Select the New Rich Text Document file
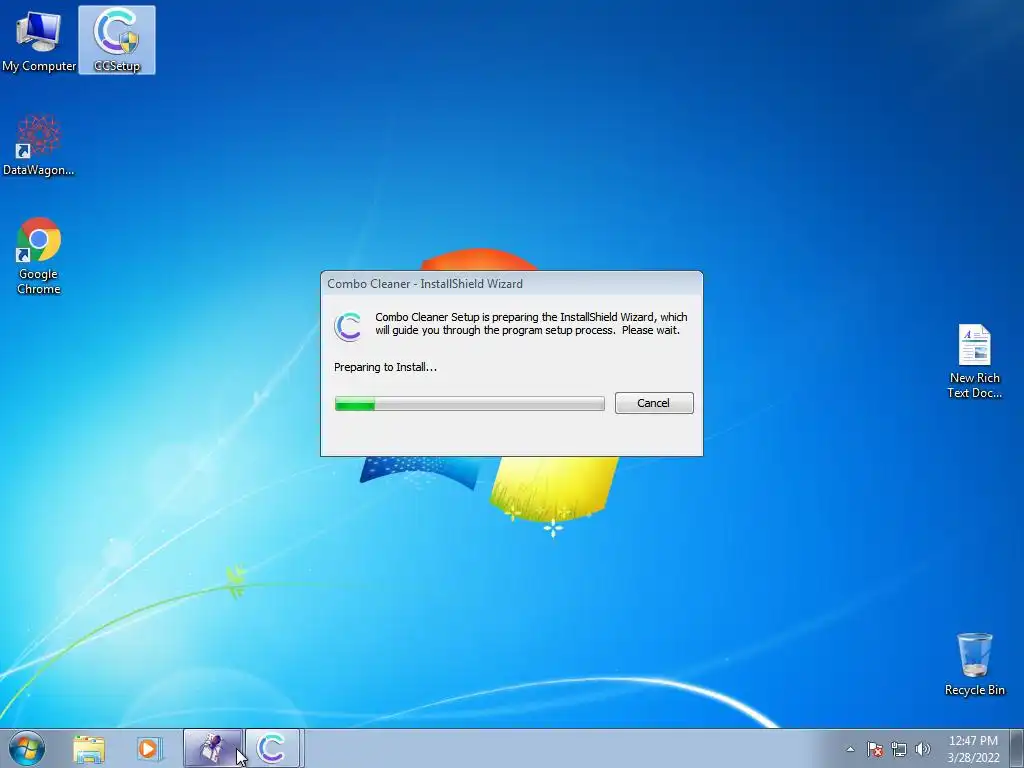Image resolution: width=1024 pixels, height=768 pixels. click(974, 361)
